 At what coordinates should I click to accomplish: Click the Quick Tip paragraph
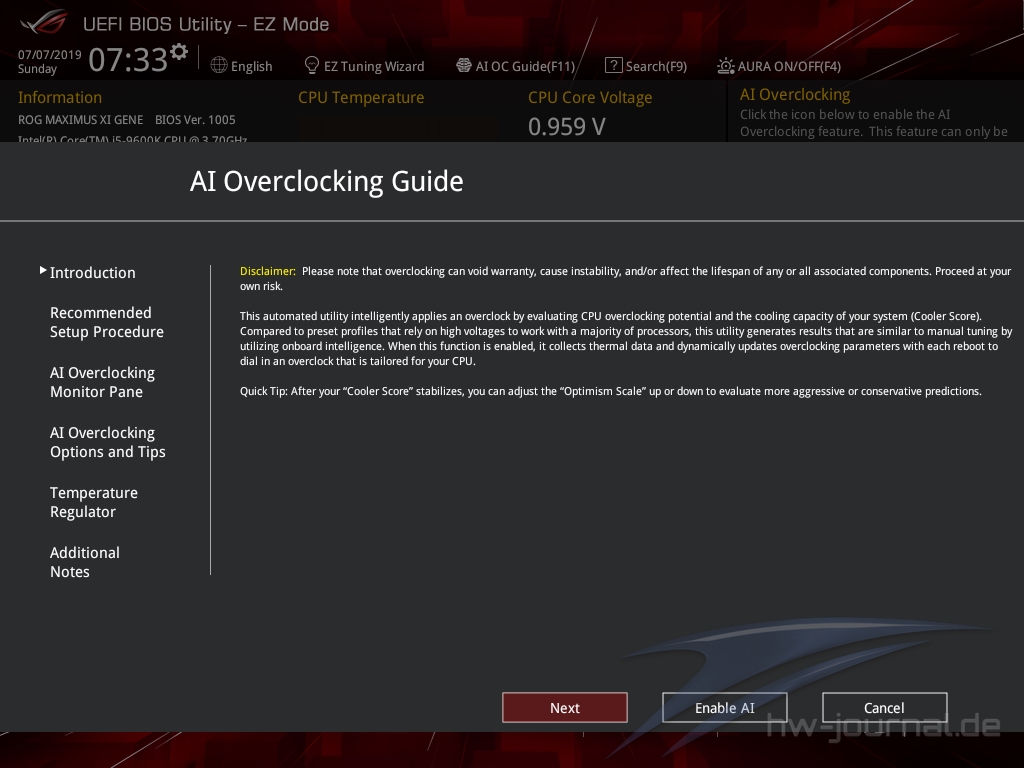coord(611,391)
